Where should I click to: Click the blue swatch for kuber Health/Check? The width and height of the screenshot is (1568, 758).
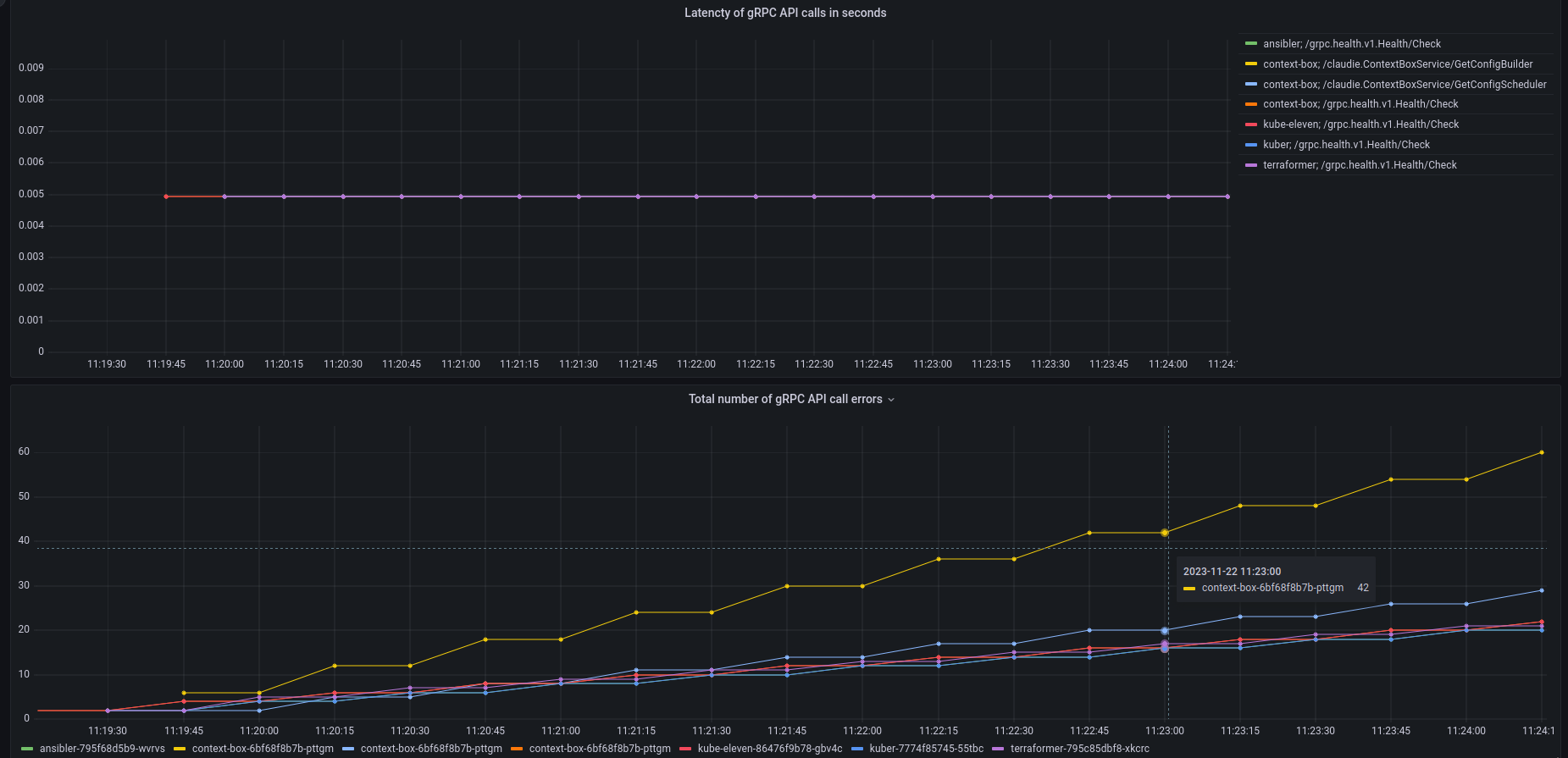(x=1251, y=145)
